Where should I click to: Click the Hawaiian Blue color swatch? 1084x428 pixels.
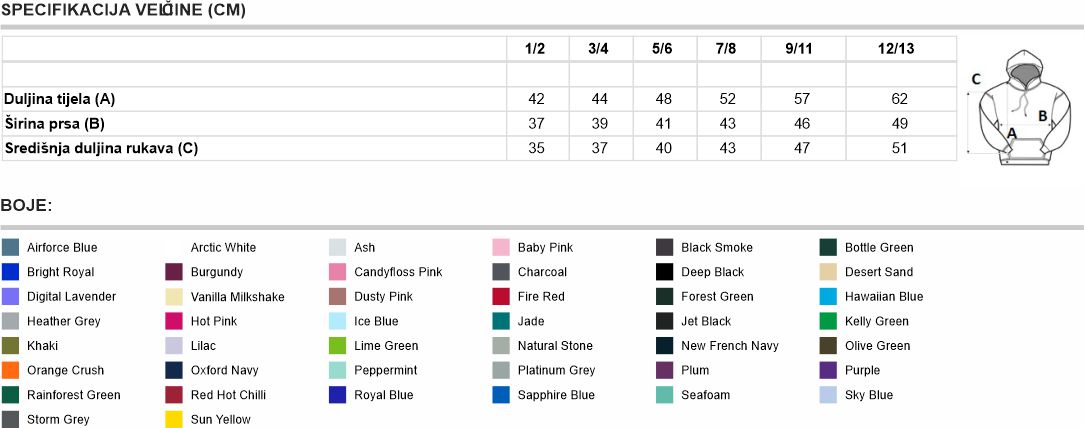828,297
